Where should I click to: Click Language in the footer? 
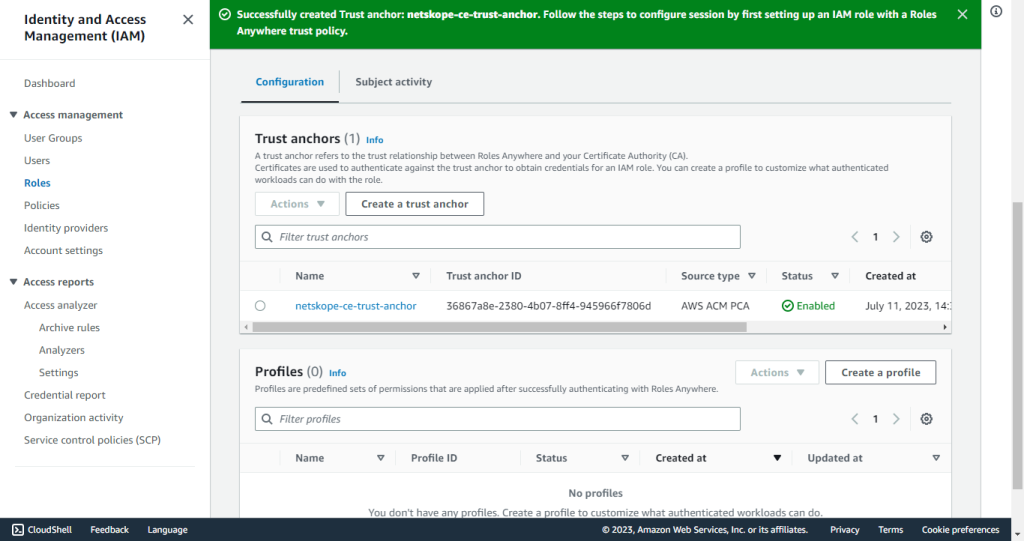[x=167, y=530]
